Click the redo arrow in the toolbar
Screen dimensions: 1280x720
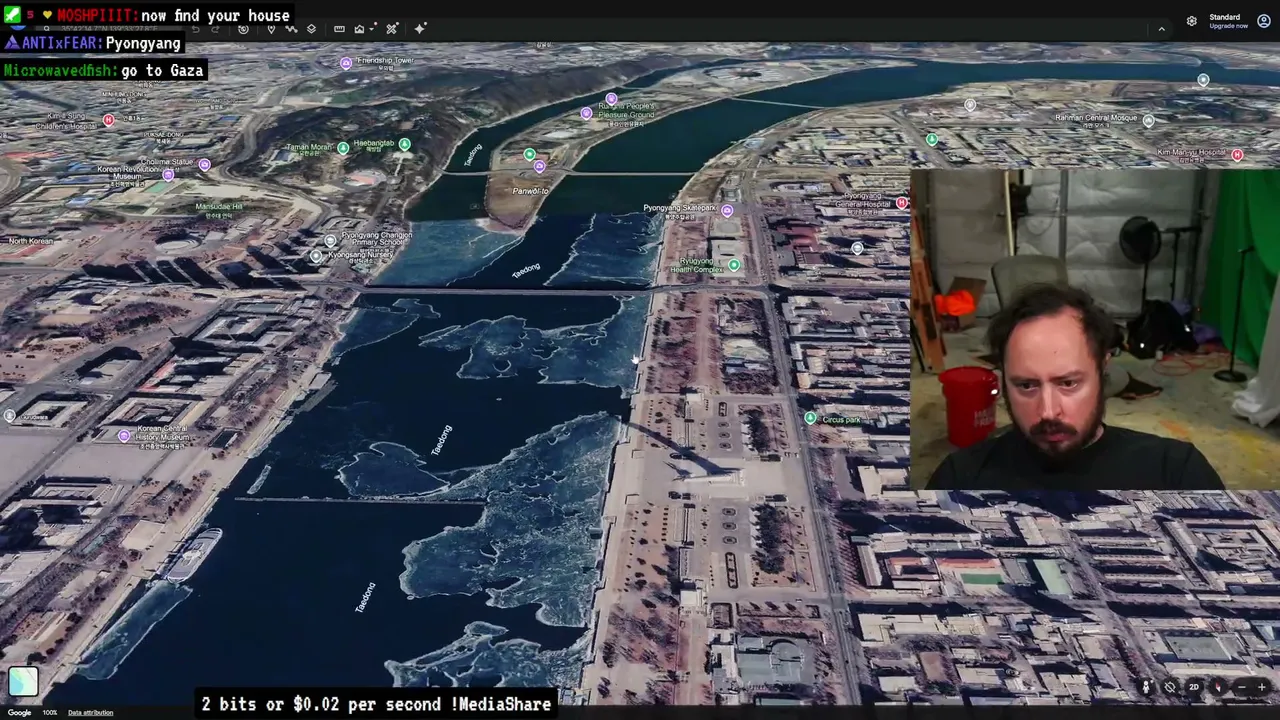(216, 29)
